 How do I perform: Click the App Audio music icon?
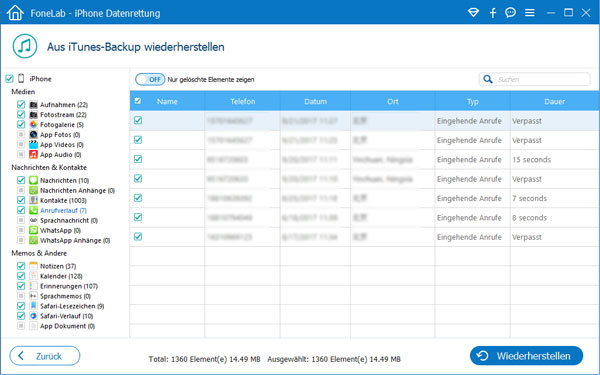[34, 154]
